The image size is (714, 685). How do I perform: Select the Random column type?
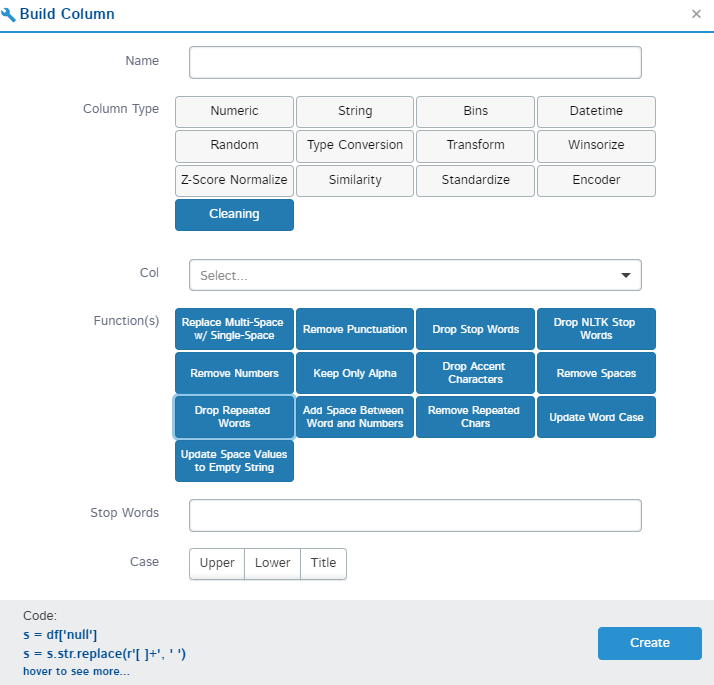pos(234,146)
